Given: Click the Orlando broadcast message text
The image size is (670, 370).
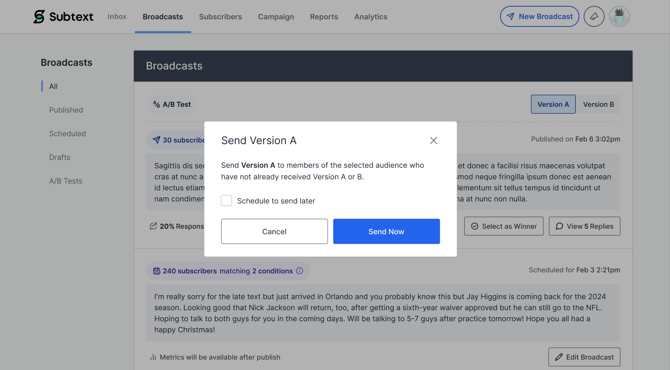Looking at the screenshot, I should tap(382, 313).
